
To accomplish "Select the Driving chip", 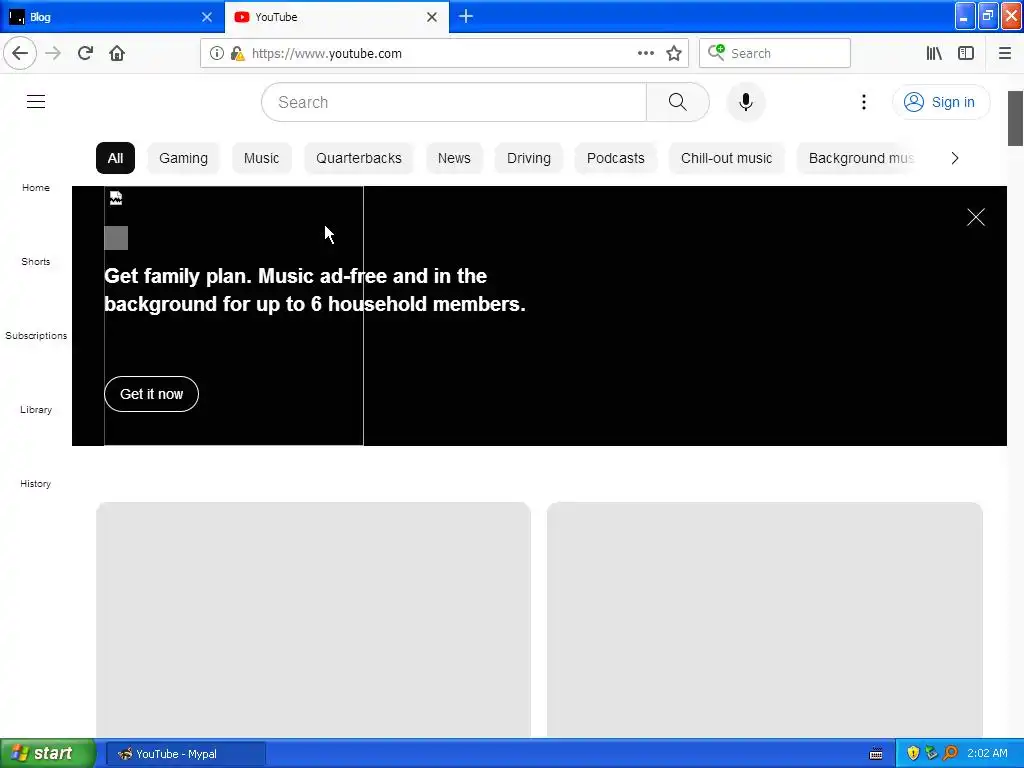I will [x=528, y=158].
